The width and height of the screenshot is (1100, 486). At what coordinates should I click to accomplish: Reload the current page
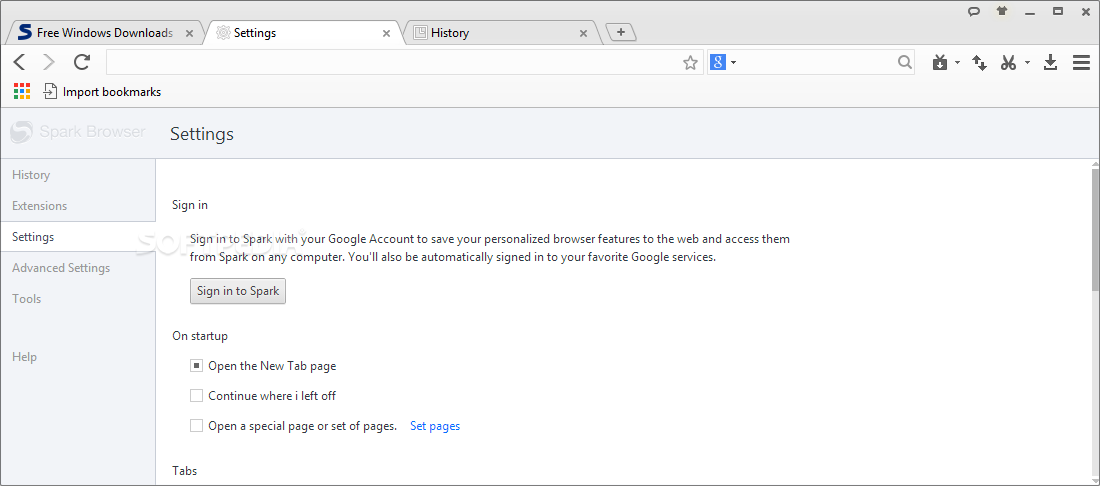click(82, 62)
